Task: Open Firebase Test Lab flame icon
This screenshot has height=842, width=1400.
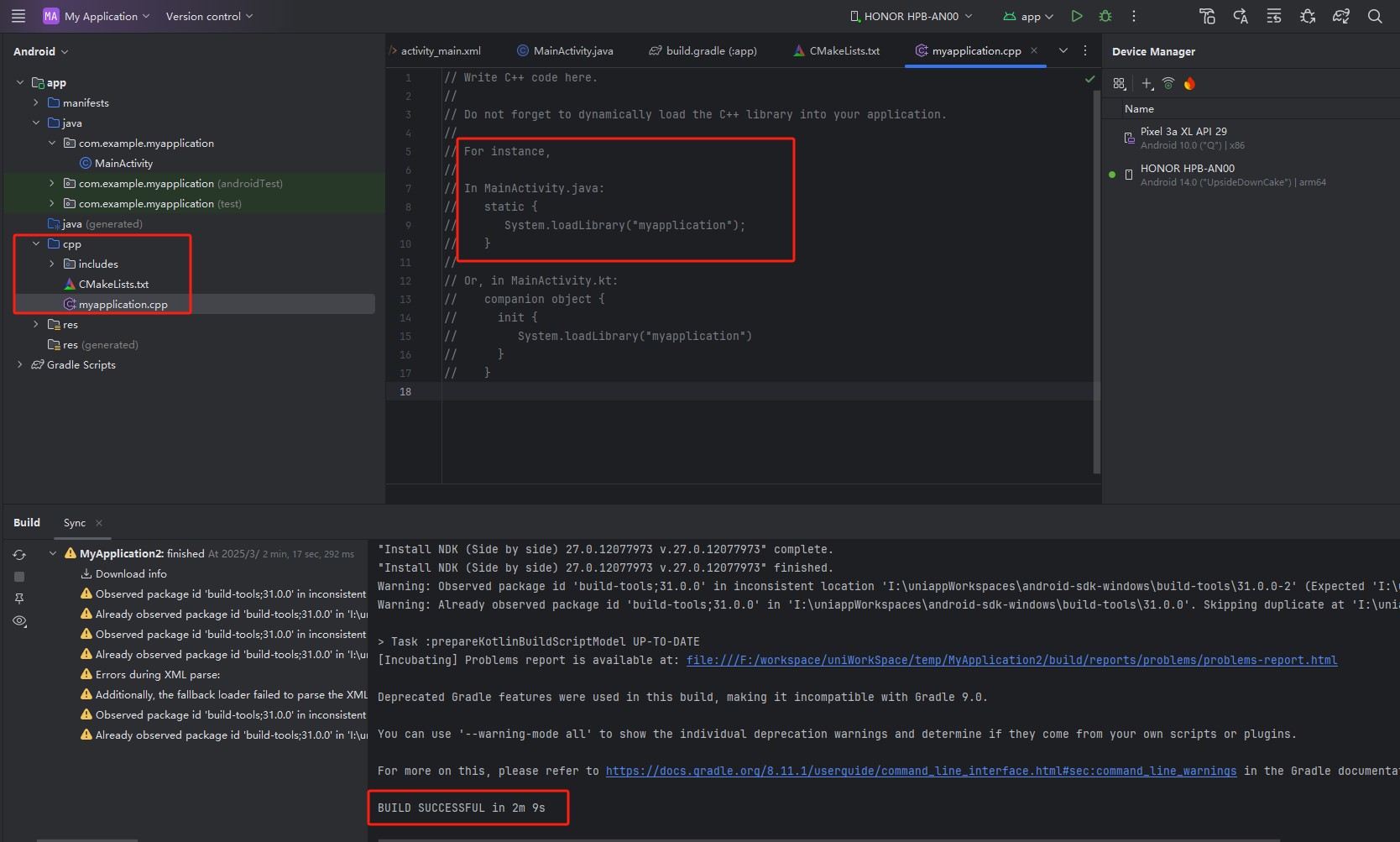Action: (x=1189, y=83)
